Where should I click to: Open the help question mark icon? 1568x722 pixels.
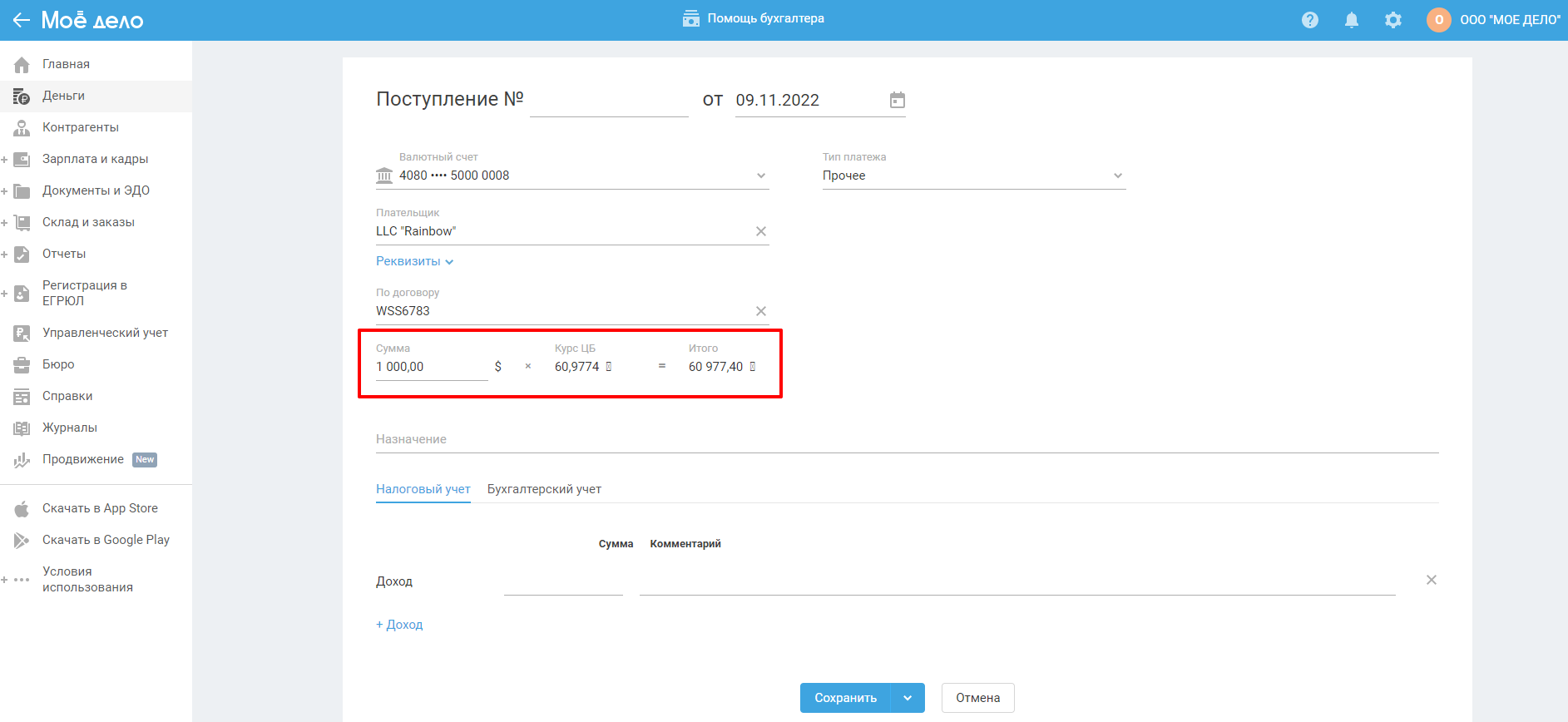point(1309,20)
